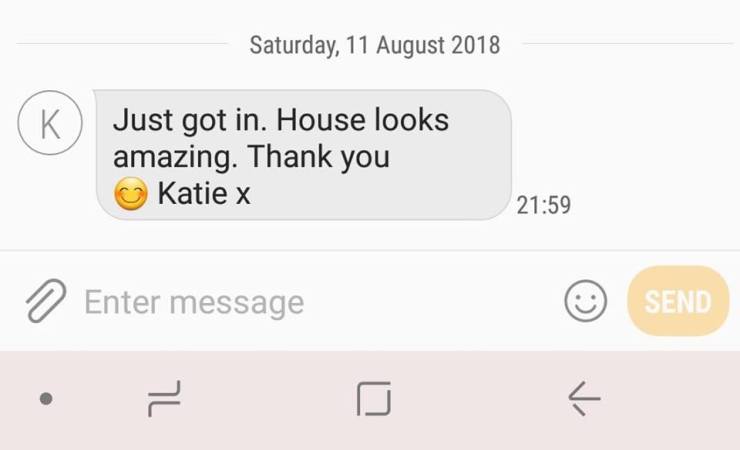Tap the square home navigation icon
This screenshot has height=450, width=740.
tap(374, 399)
